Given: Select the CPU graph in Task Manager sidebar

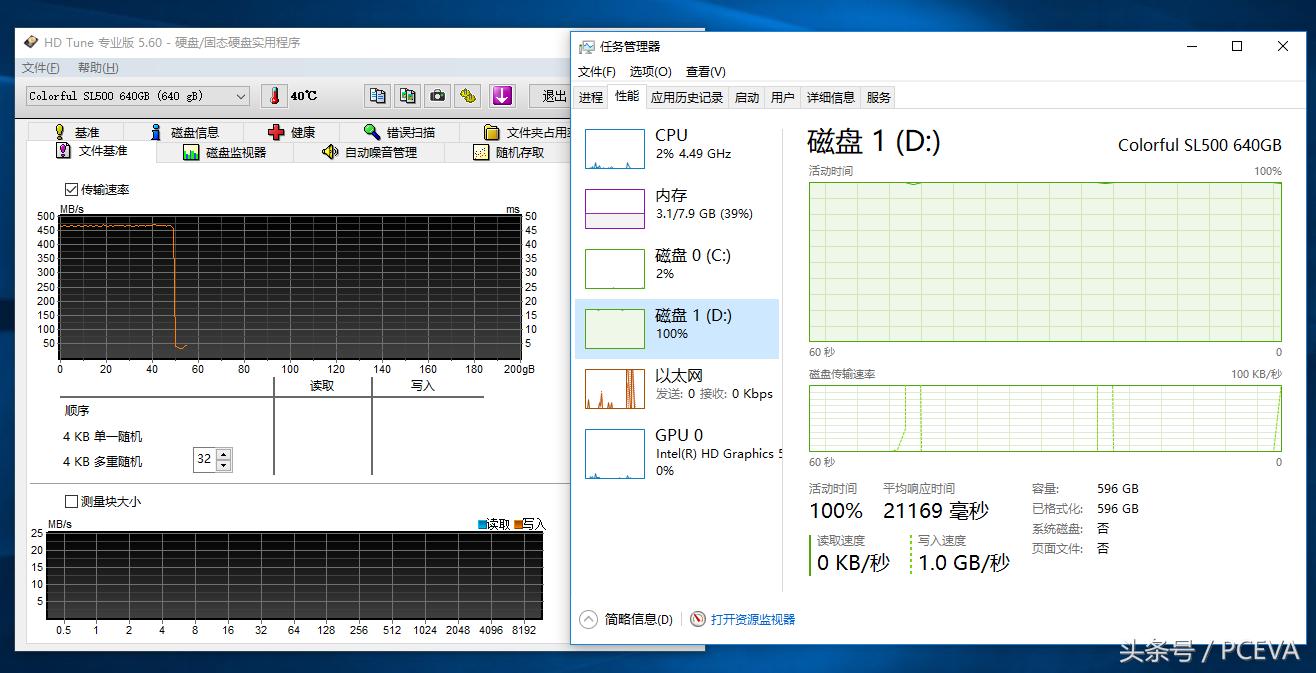Looking at the screenshot, I should (x=614, y=147).
